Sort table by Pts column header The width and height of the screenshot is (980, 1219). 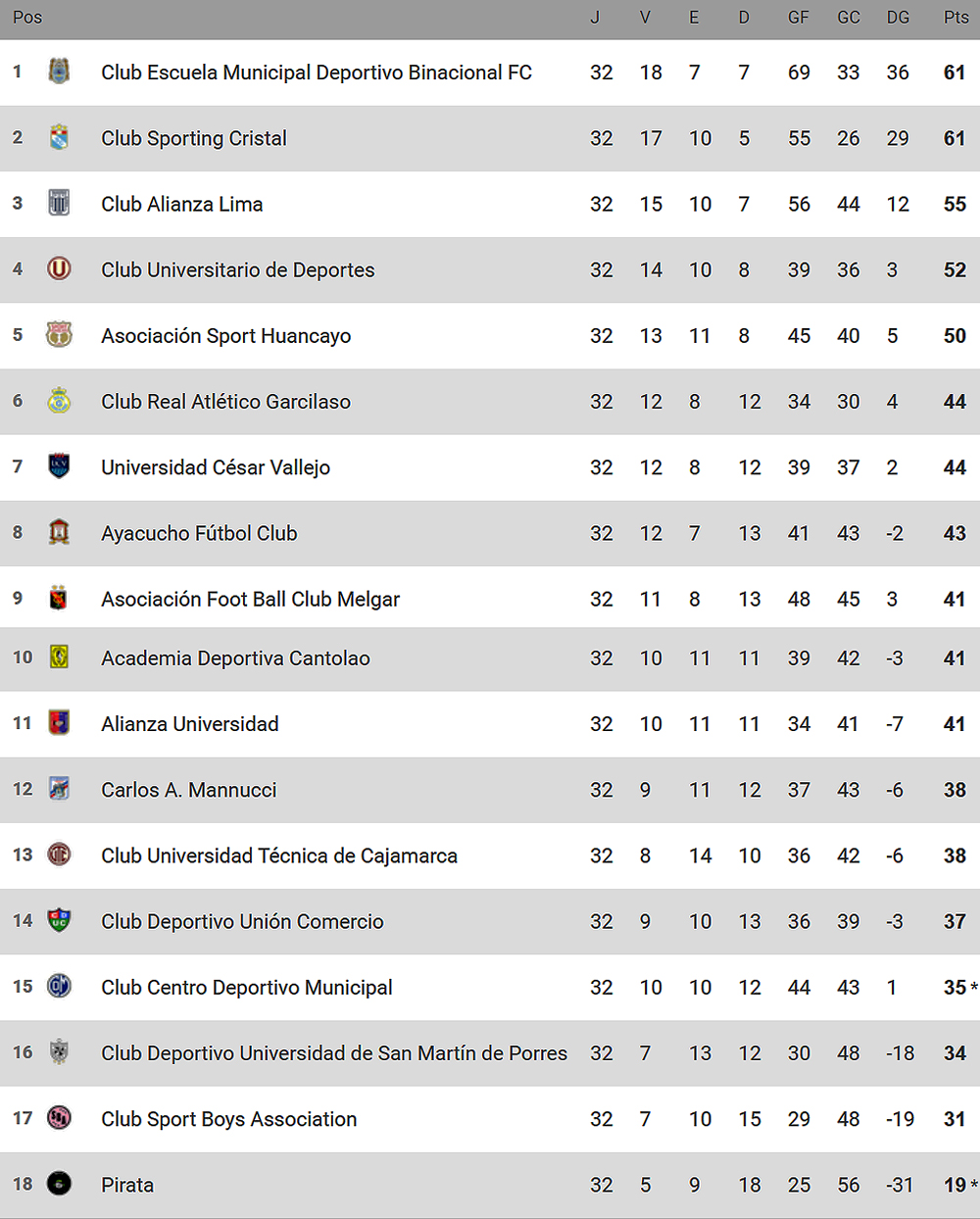(x=955, y=18)
